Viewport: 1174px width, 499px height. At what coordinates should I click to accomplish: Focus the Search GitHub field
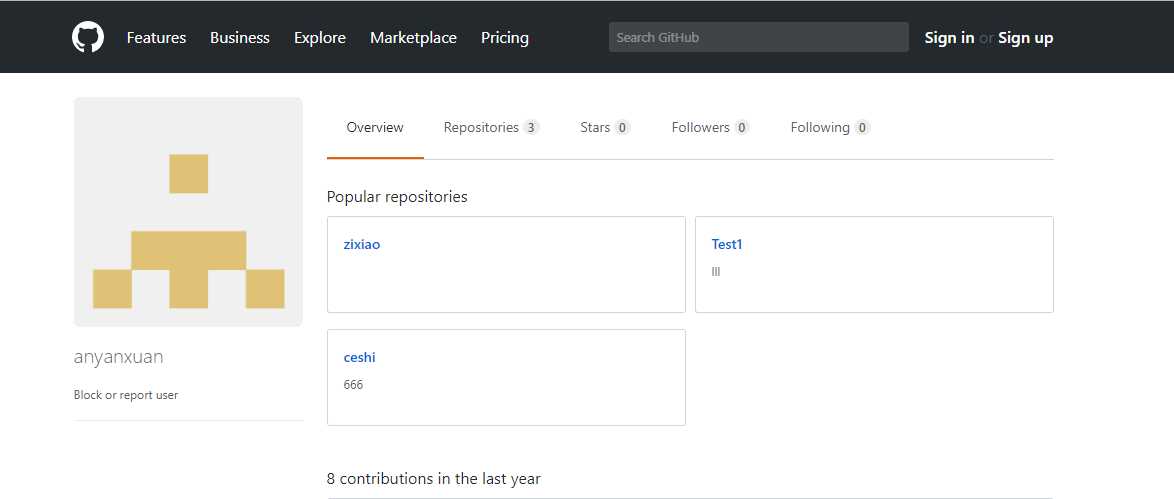click(758, 37)
